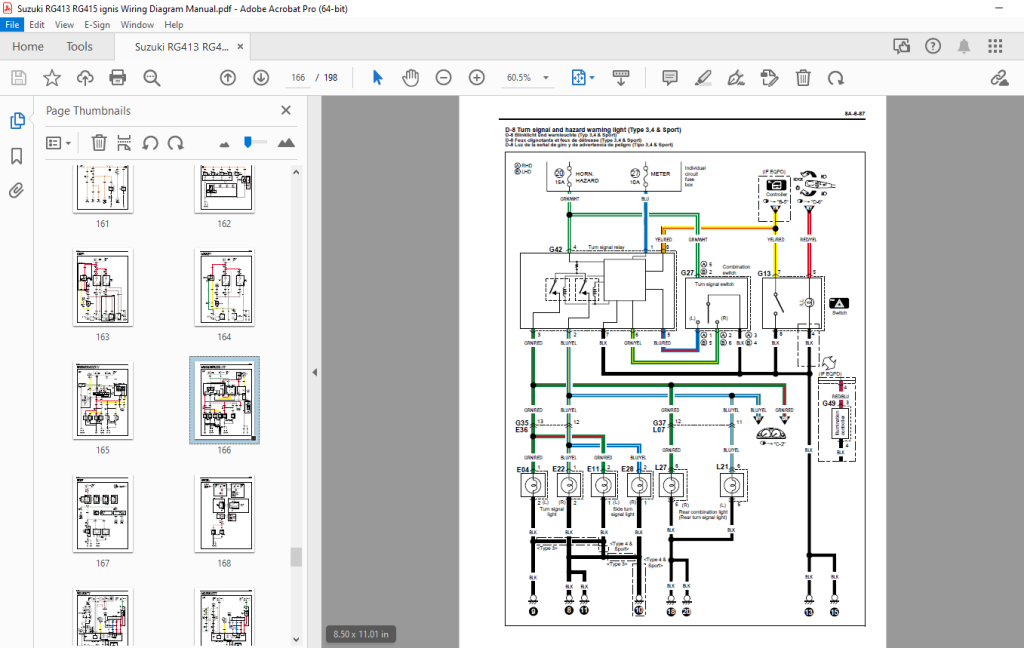Click the Save file icon
This screenshot has width=1024, height=648.
coord(19,78)
